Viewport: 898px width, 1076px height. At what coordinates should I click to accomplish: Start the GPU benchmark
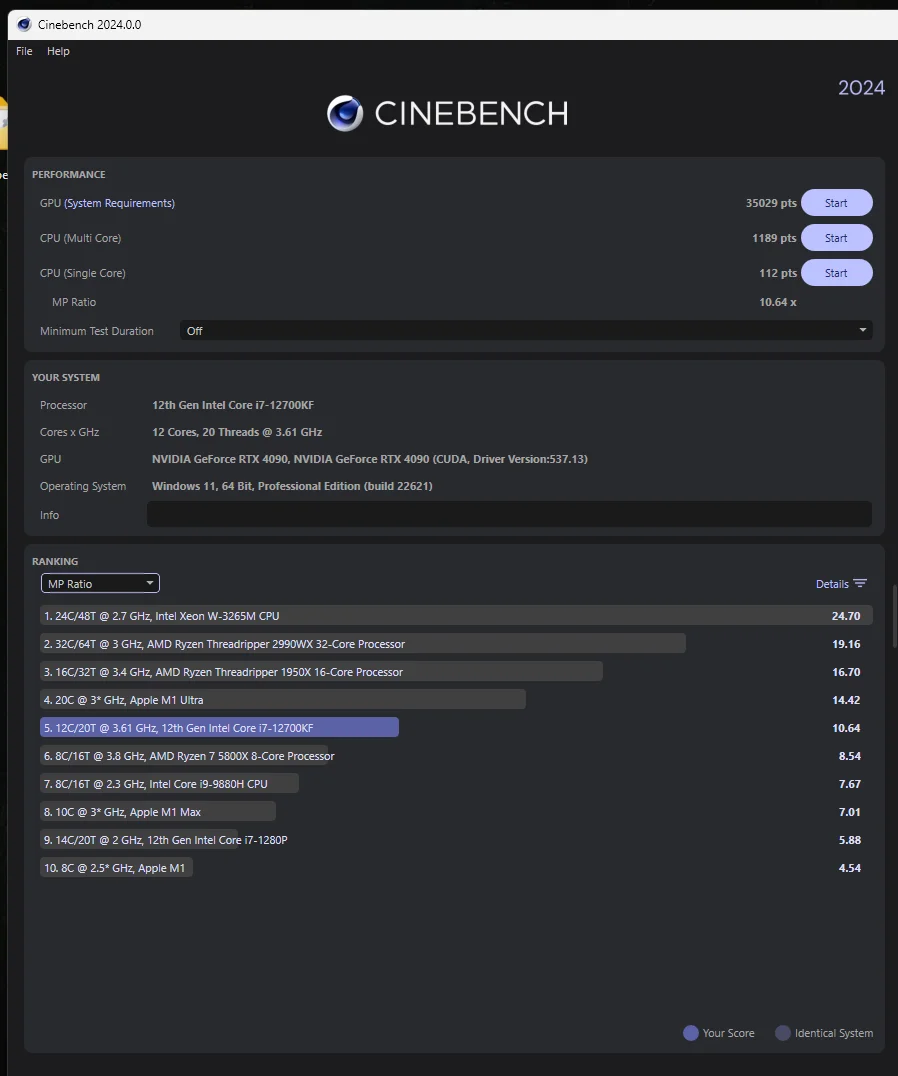836,203
